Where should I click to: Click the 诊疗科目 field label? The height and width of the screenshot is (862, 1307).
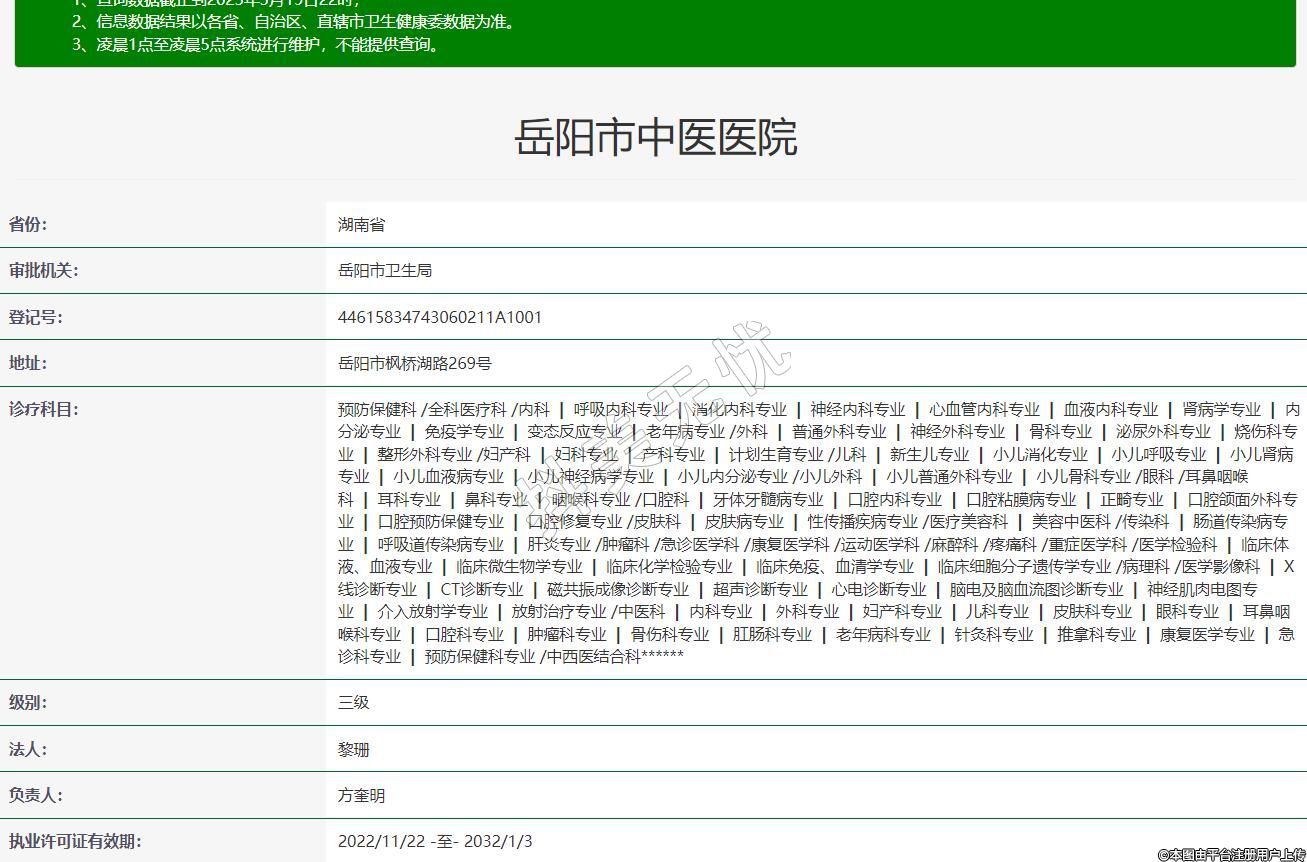click(x=43, y=409)
